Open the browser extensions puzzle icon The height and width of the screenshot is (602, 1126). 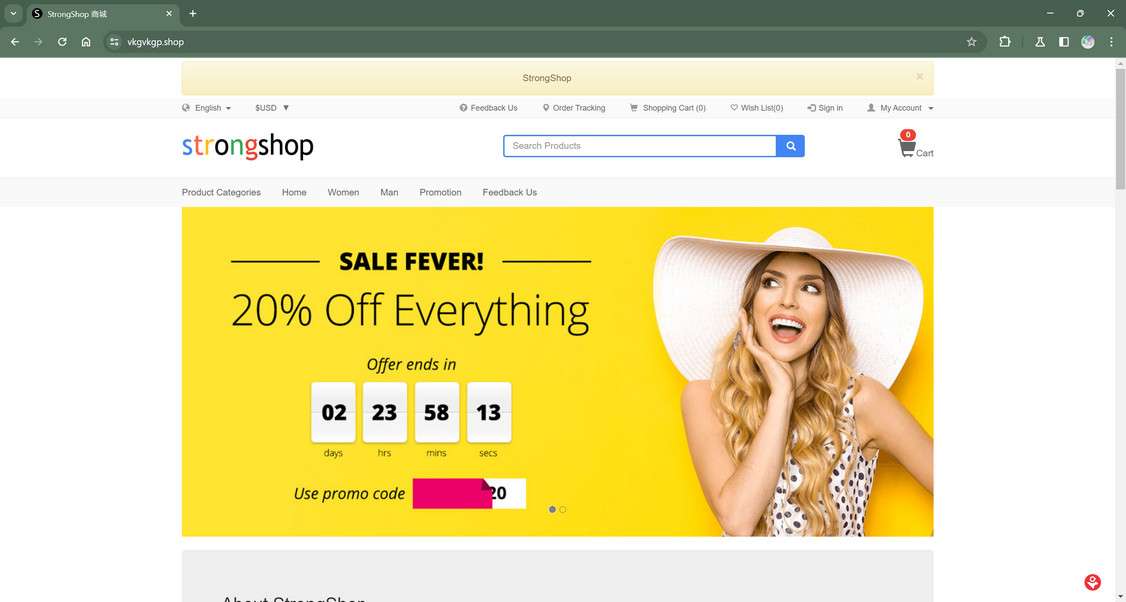pyautogui.click(x=1005, y=42)
